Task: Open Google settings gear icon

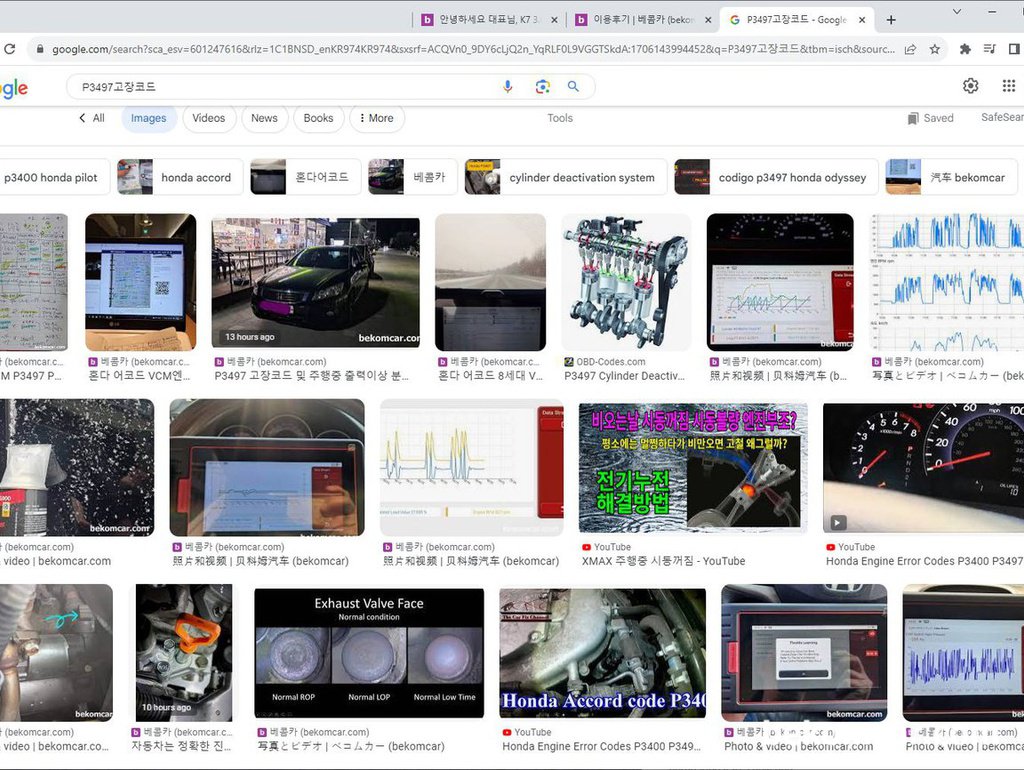Action: [970, 86]
